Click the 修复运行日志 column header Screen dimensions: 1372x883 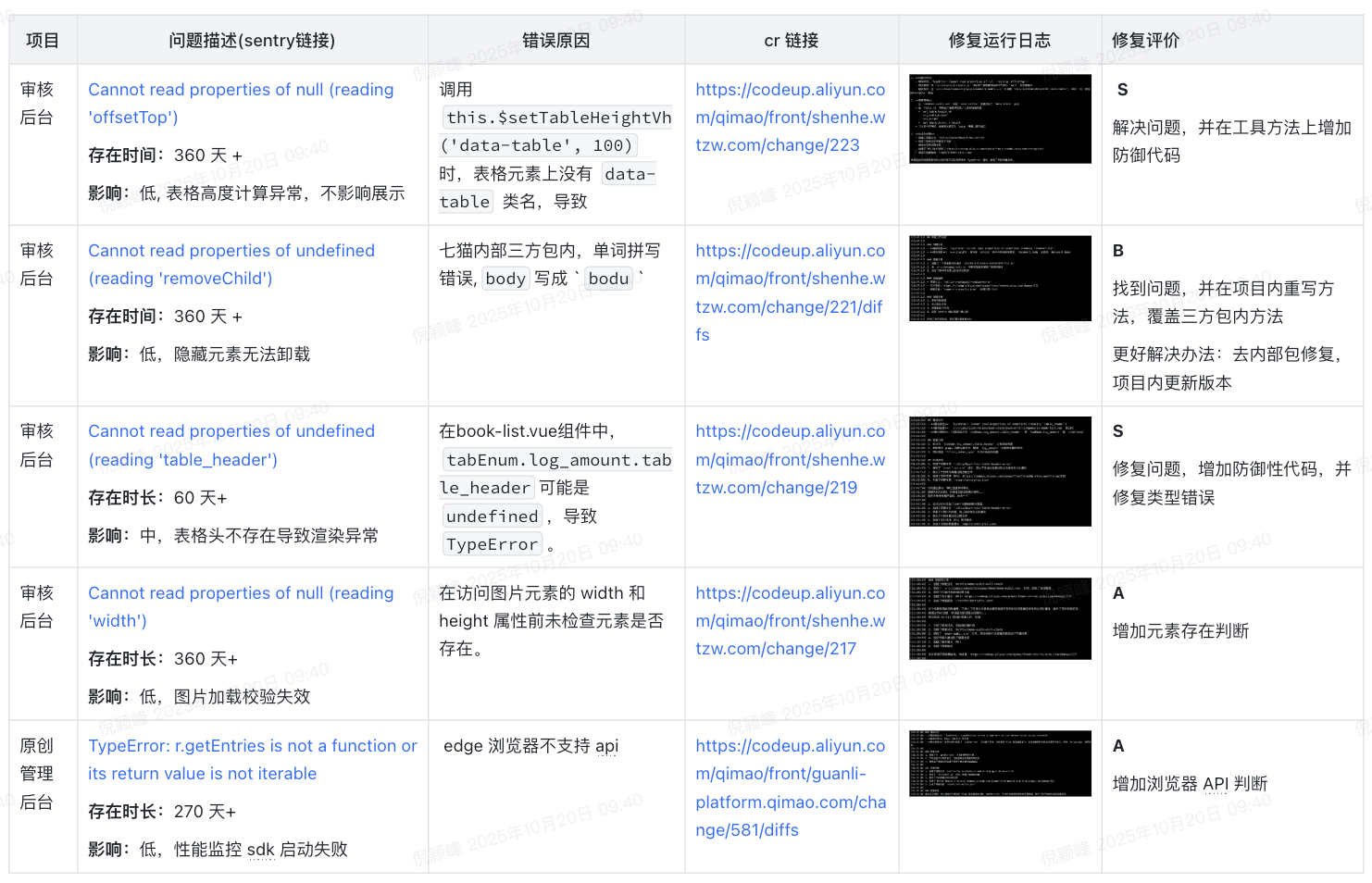(999, 41)
